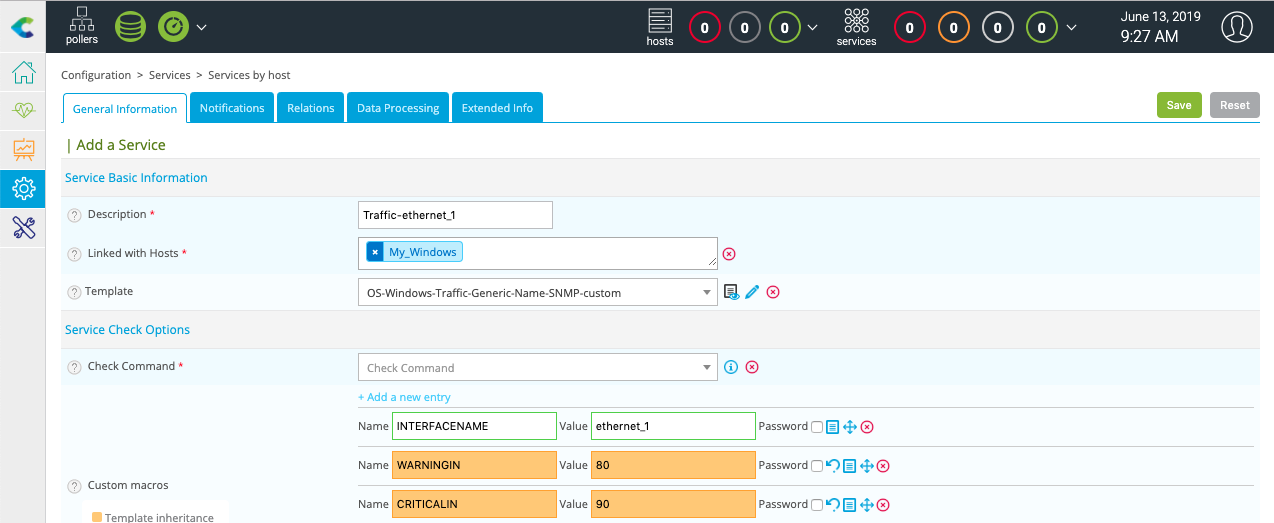Remove the INTERFACENAME macro row
The width and height of the screenshot is (1274, 523).
[x=867, y=427]
